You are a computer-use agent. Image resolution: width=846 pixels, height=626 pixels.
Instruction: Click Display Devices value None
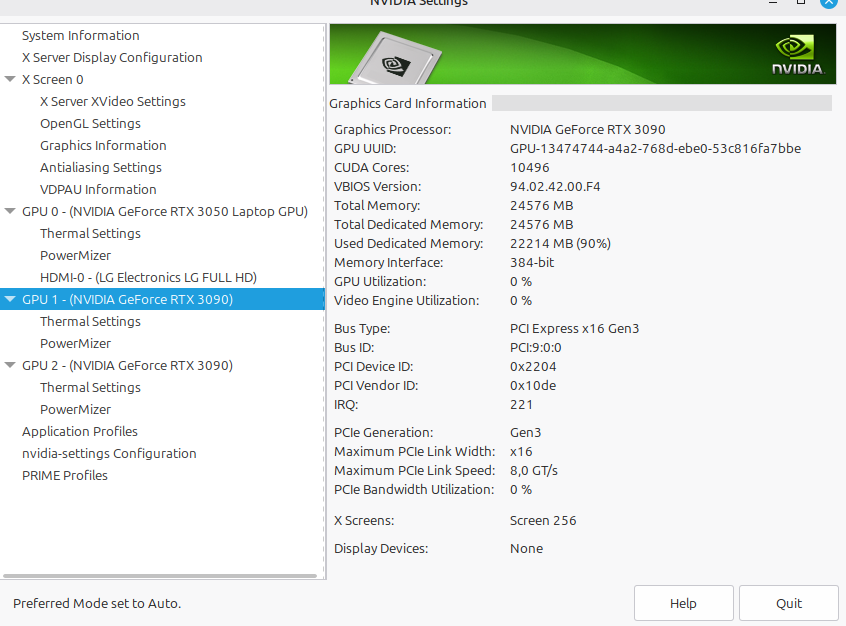526,549
